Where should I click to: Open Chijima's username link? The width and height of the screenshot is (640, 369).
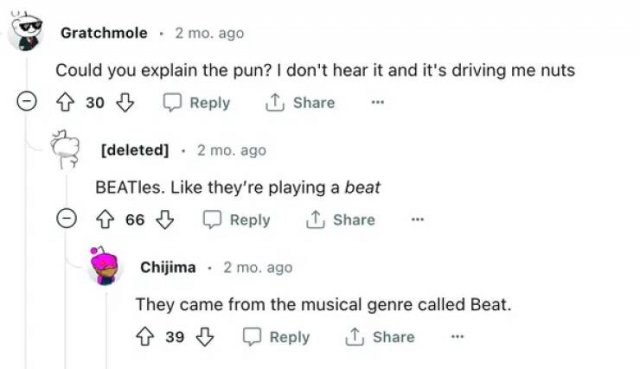(168, 267)
